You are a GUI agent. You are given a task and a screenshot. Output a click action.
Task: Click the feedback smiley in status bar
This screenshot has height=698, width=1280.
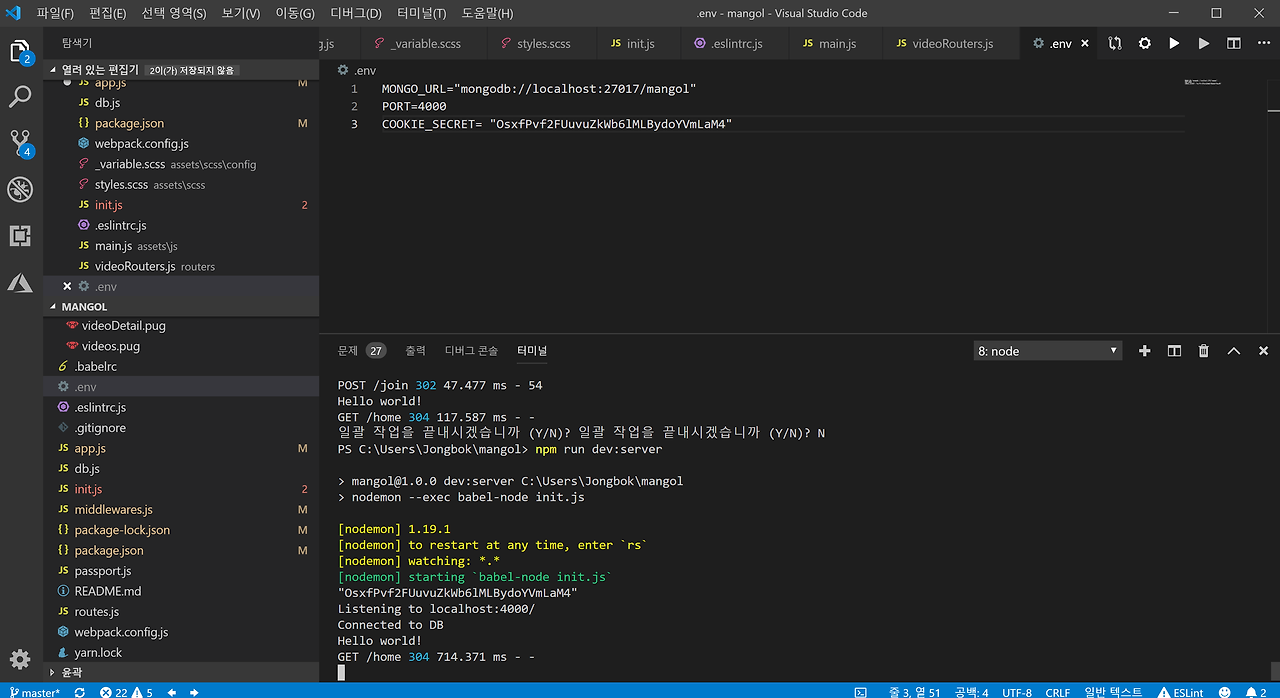(1225, 691)
